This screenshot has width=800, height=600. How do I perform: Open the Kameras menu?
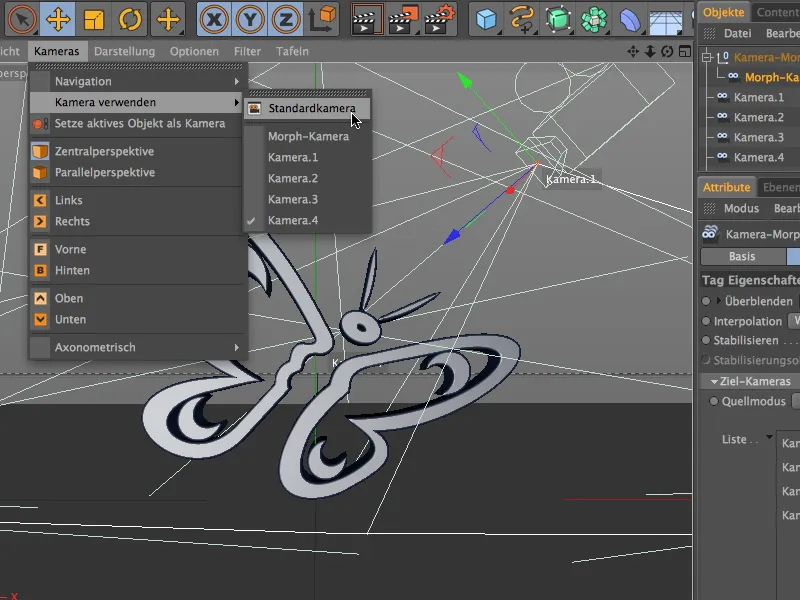point(57,52)
